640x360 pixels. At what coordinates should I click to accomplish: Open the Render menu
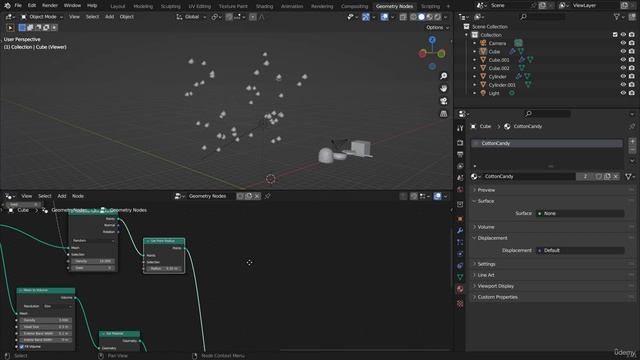coord(50,6)
